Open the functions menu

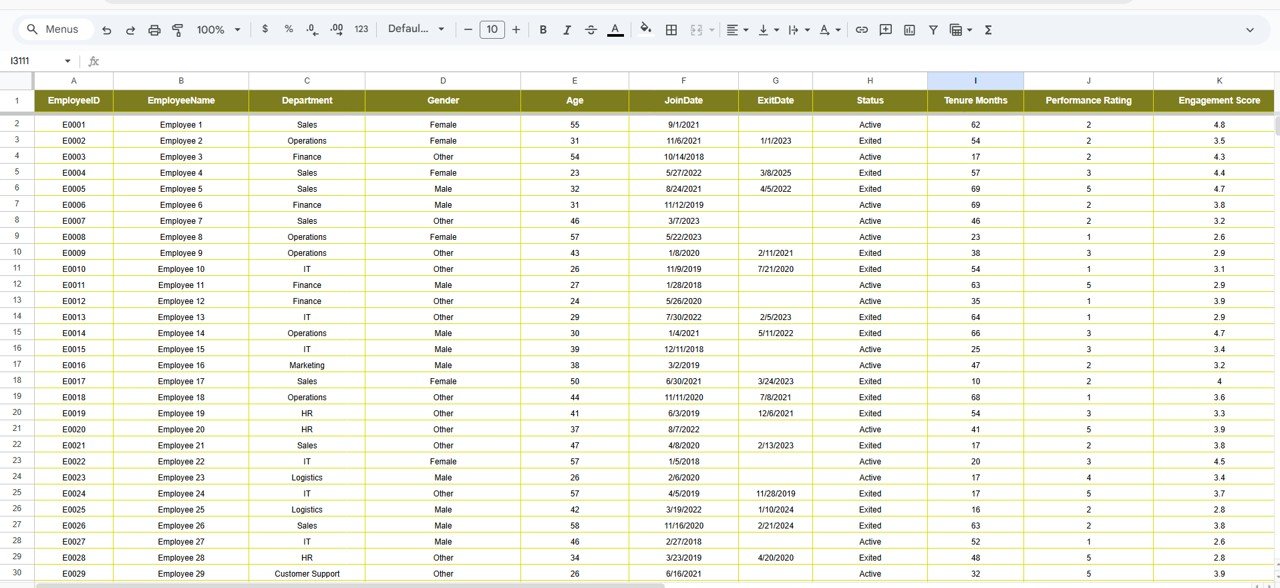click(987, 30)
